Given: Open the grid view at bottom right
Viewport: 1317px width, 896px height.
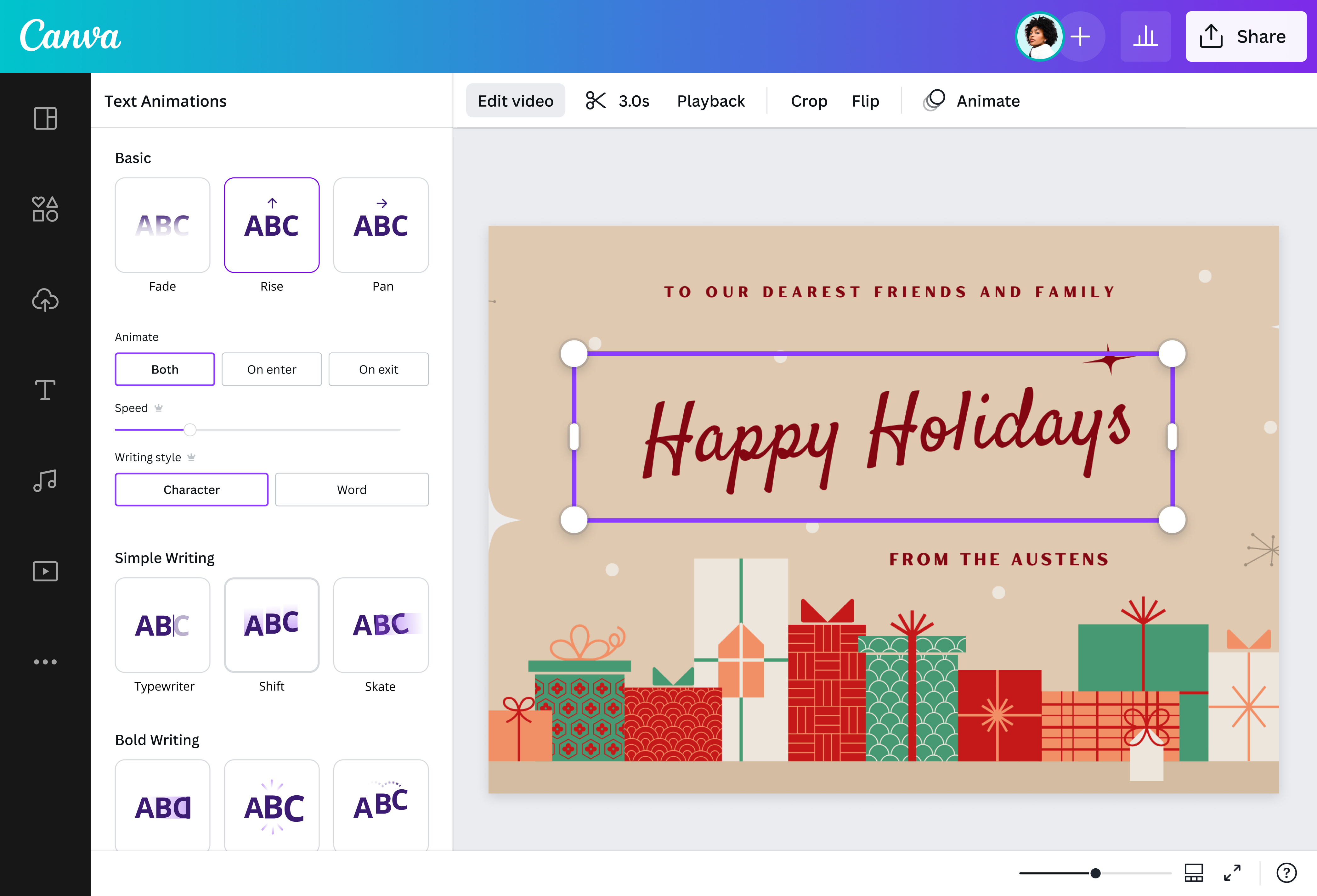Looking at the screenshot, I should (1194, 873).
